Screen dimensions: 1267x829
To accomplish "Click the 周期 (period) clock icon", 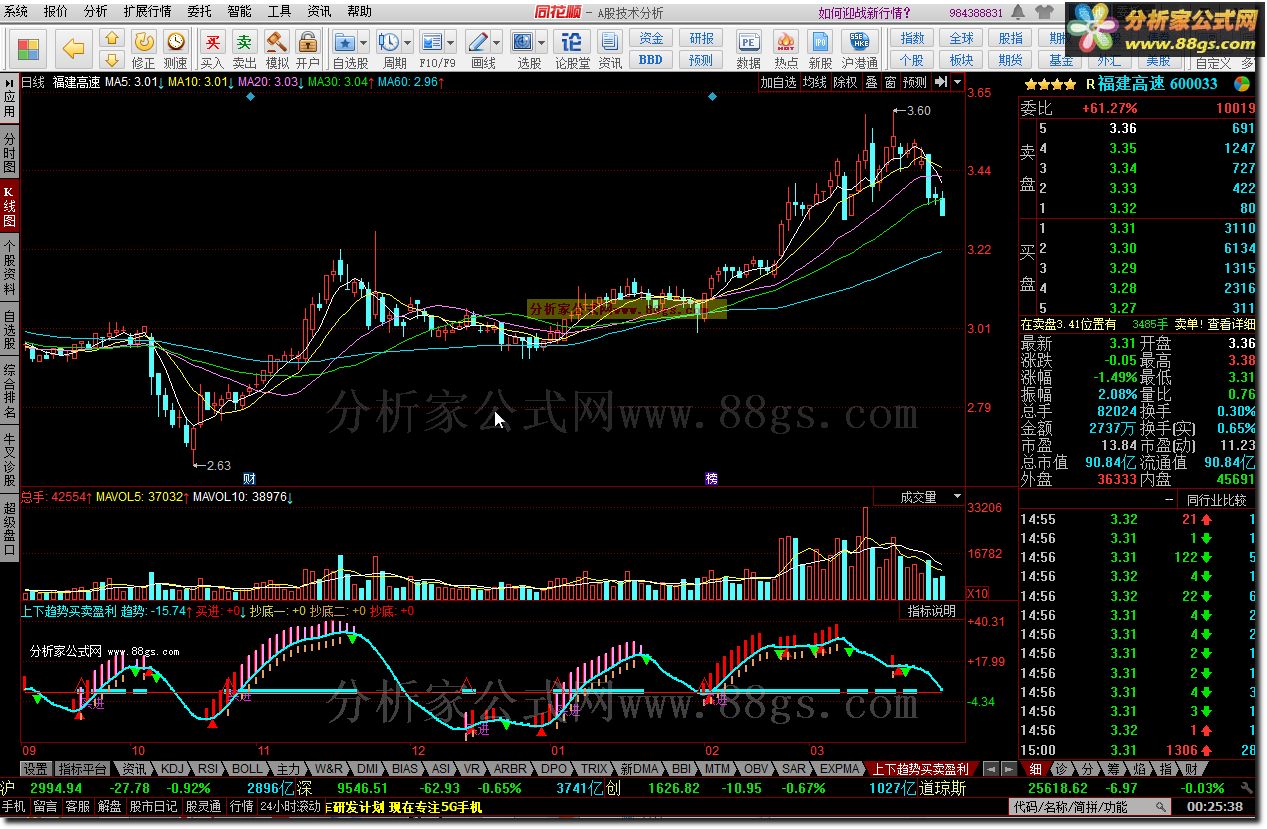I will click(x=389, y=41).
